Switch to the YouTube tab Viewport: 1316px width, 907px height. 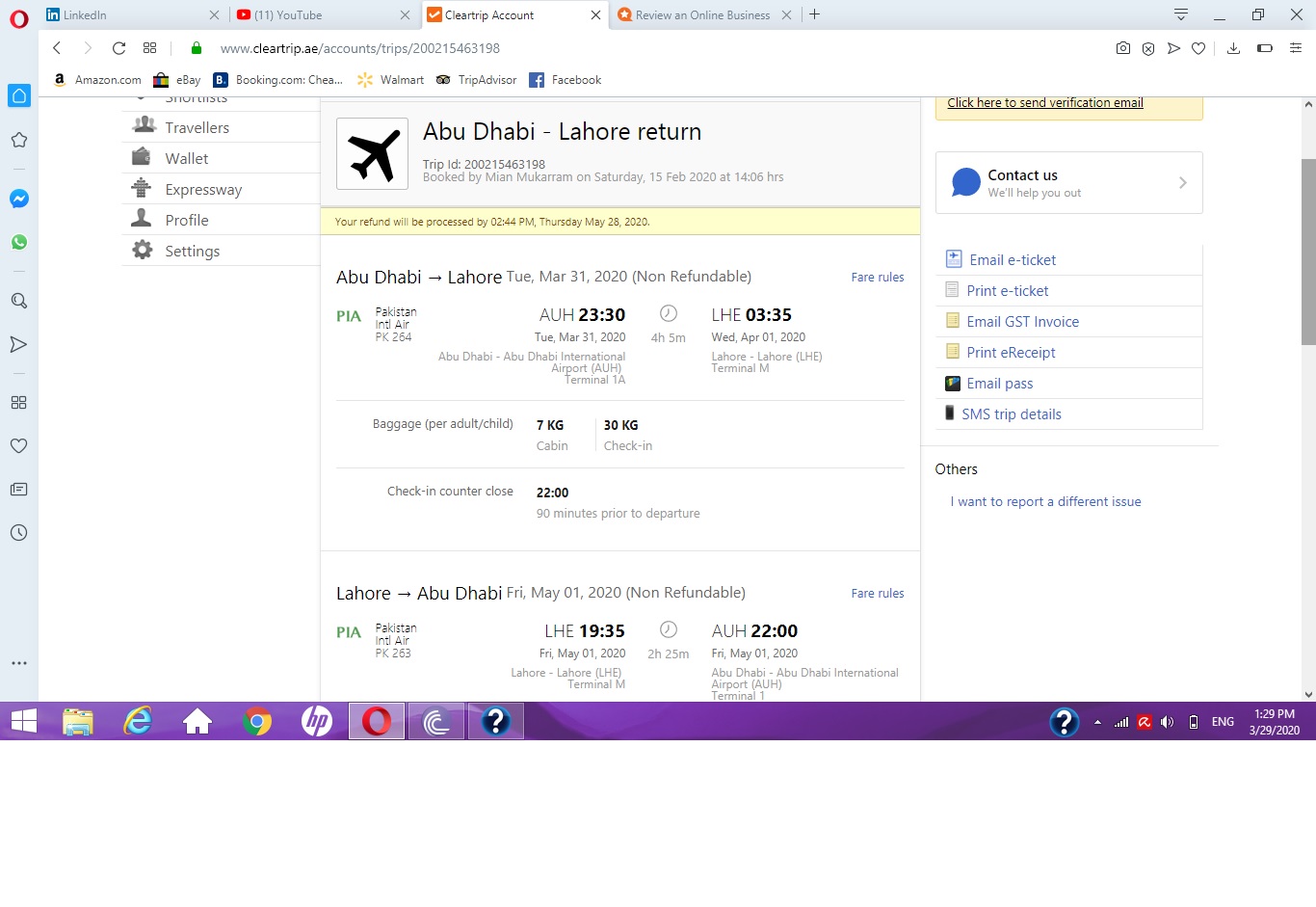click(x=323, y=14)
